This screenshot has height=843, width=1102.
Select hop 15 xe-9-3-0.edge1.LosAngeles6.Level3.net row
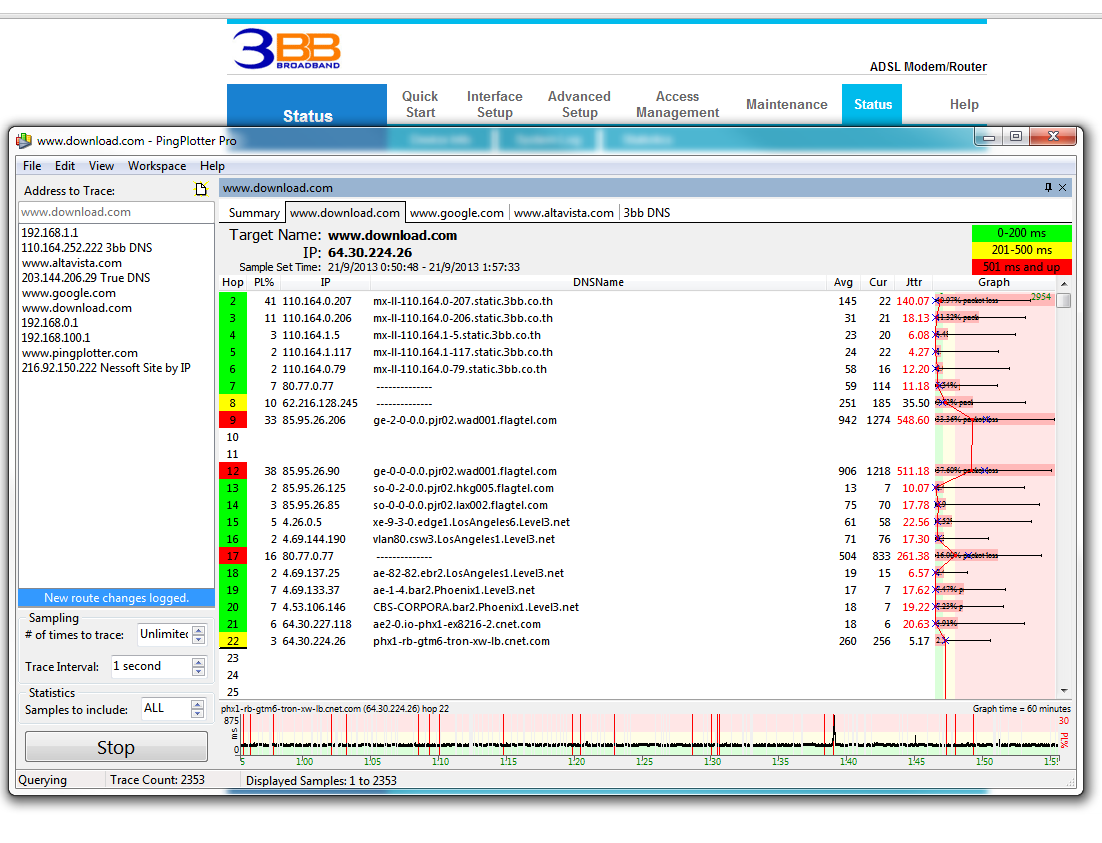637,522
